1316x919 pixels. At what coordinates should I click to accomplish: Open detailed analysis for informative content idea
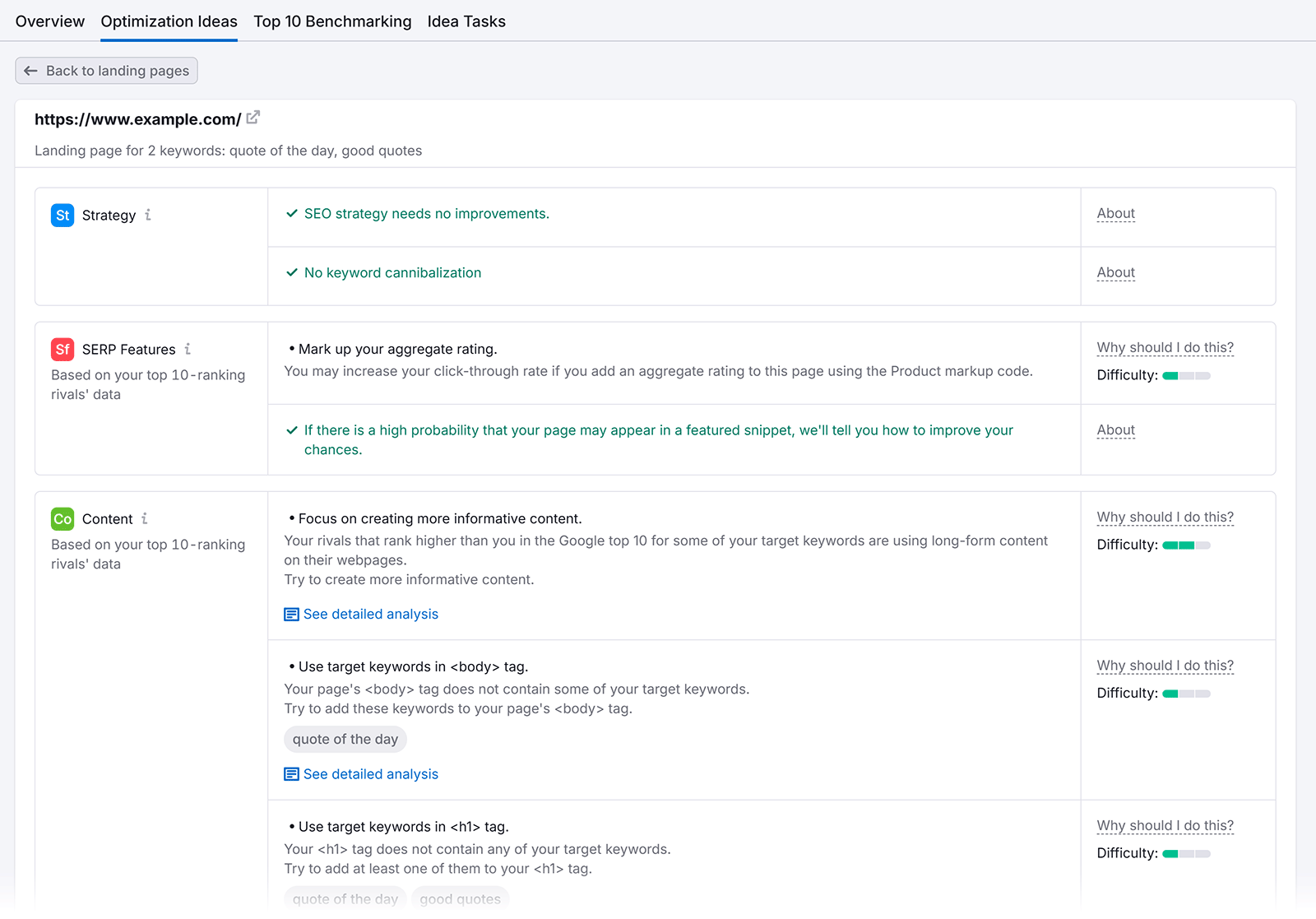(x=370, y=614)
